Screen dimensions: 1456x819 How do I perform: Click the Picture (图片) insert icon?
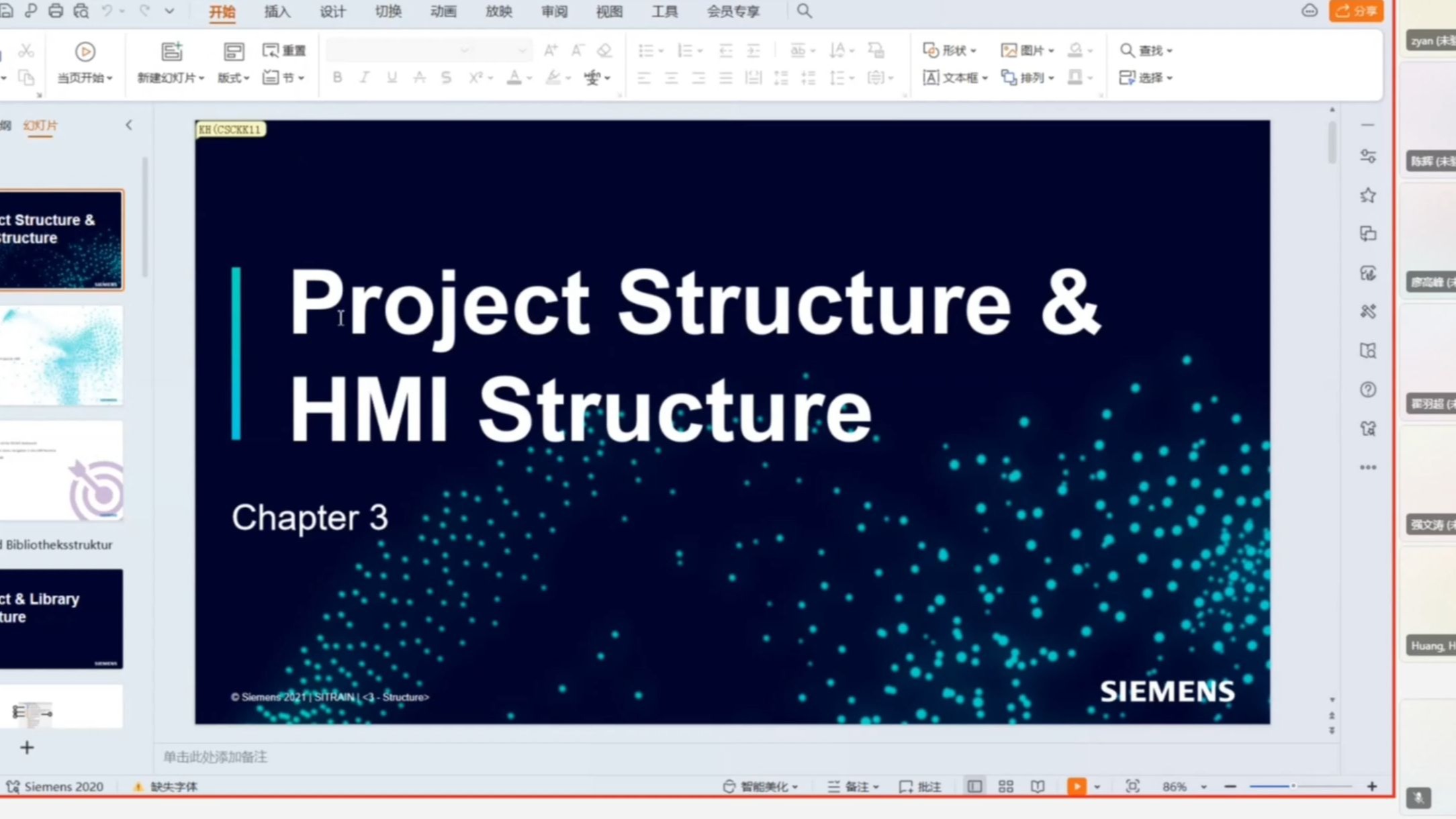(x=1008, y=50)
